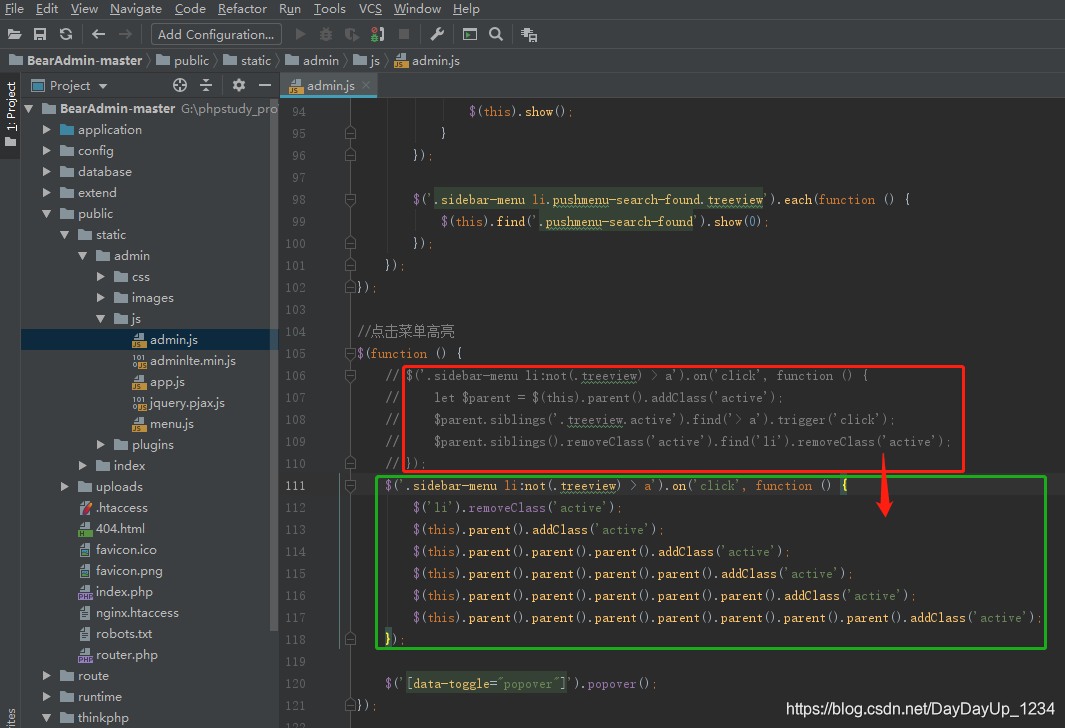Open the Navigate menu
This screenshot has width=1065, height=728.
[136, 9]
